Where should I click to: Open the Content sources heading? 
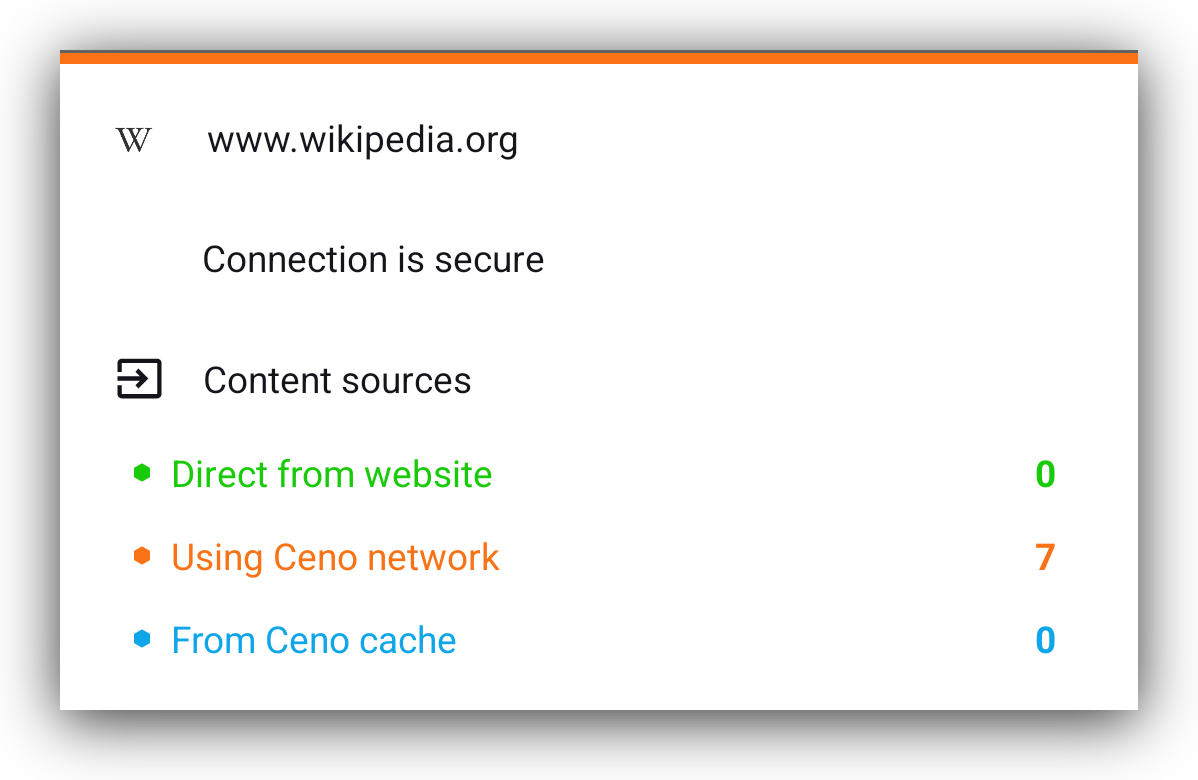[337, 381]
